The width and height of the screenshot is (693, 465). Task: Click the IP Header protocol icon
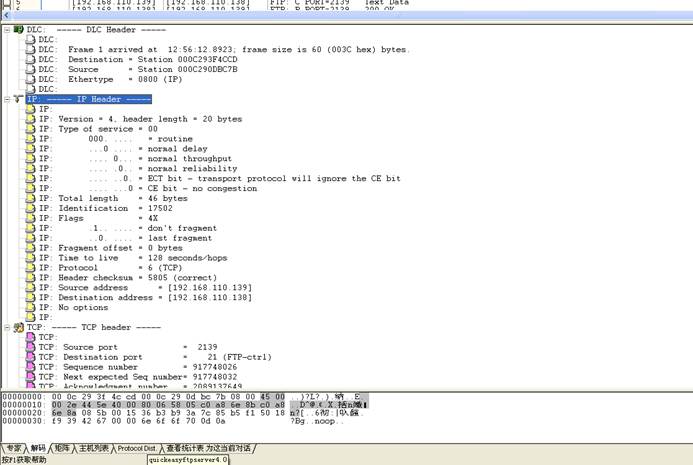[x=19, y=99]
